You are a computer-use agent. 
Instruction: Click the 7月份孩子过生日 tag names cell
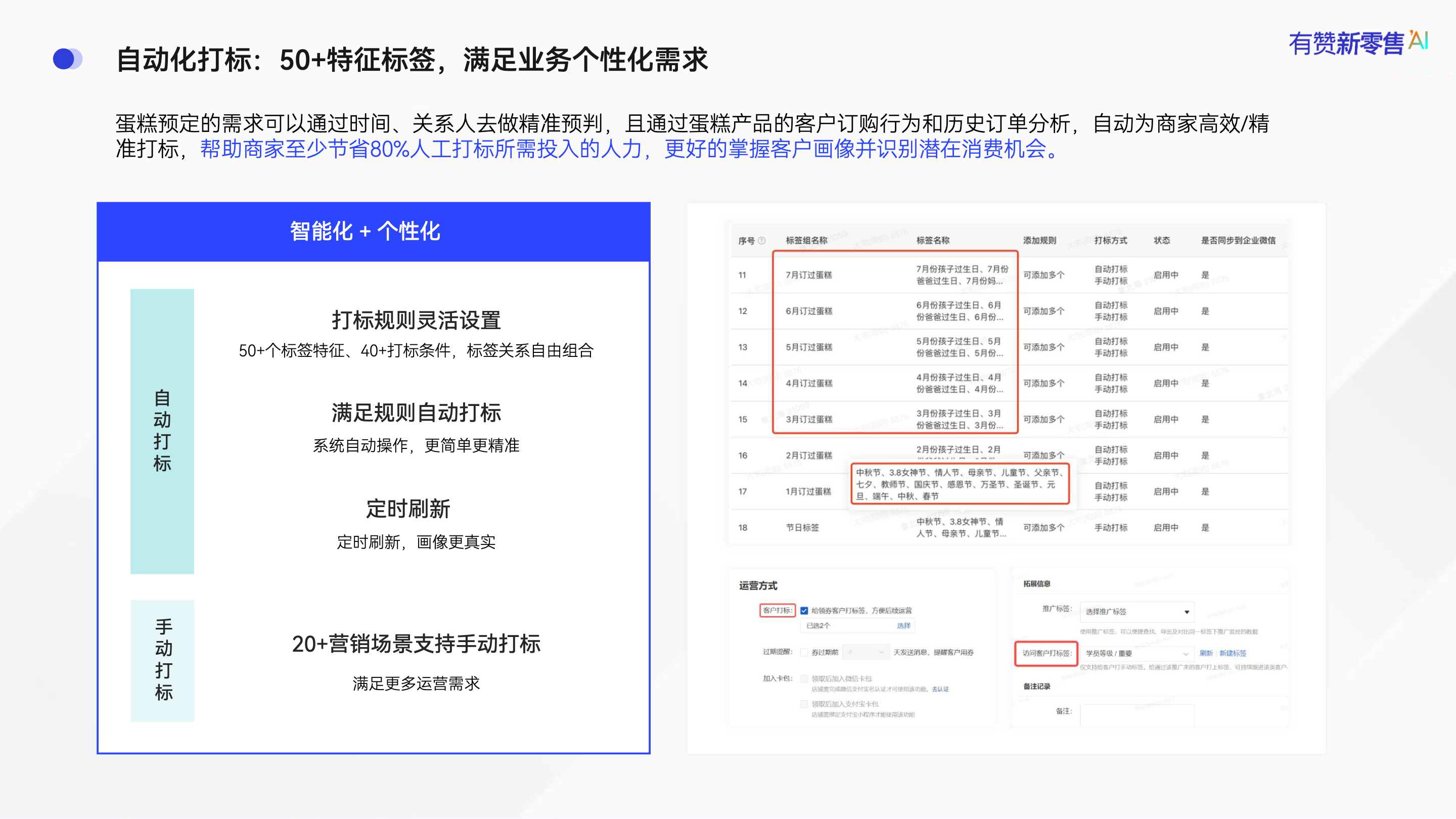click(x=962, y=275)
